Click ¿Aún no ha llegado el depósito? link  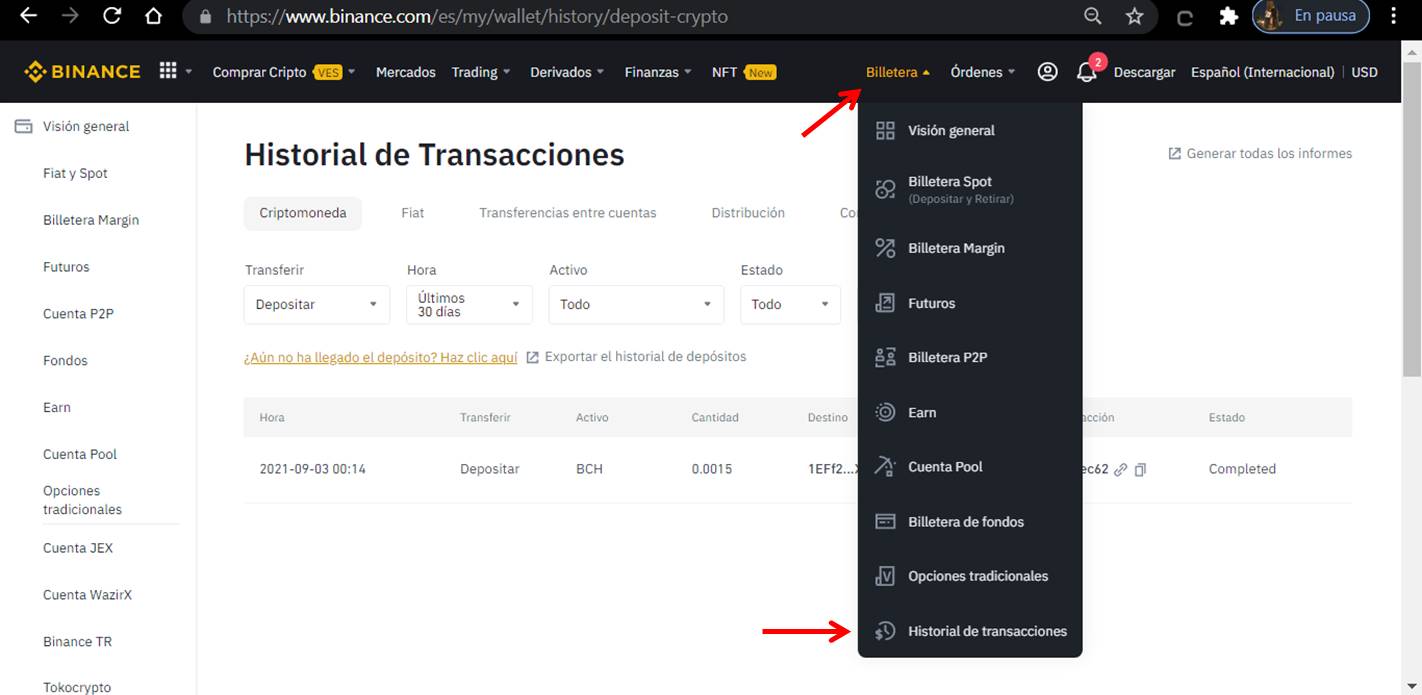point(381,357)
